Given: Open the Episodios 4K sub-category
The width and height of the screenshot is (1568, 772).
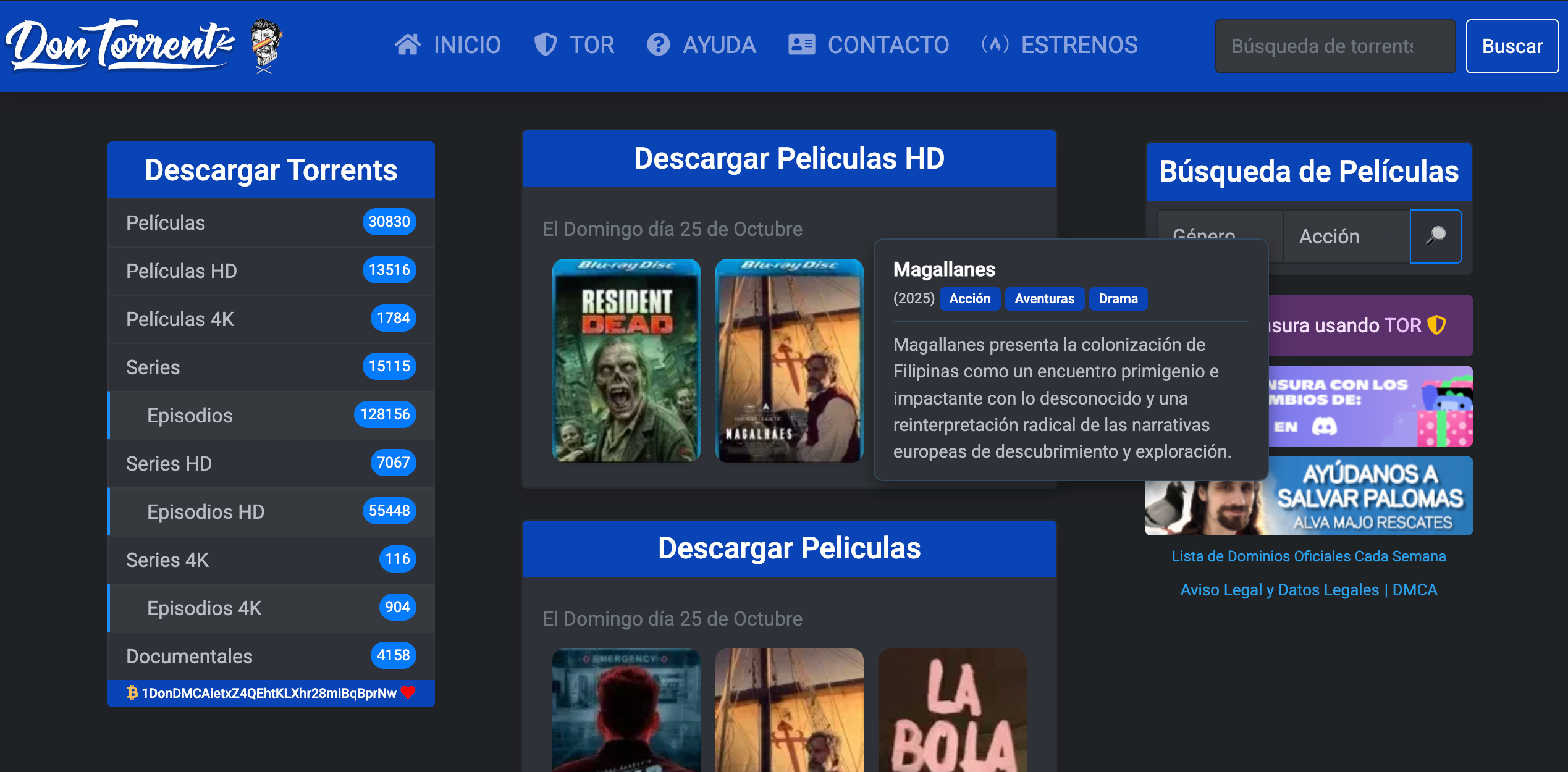Looking at the screenshot, I should 271,608.
